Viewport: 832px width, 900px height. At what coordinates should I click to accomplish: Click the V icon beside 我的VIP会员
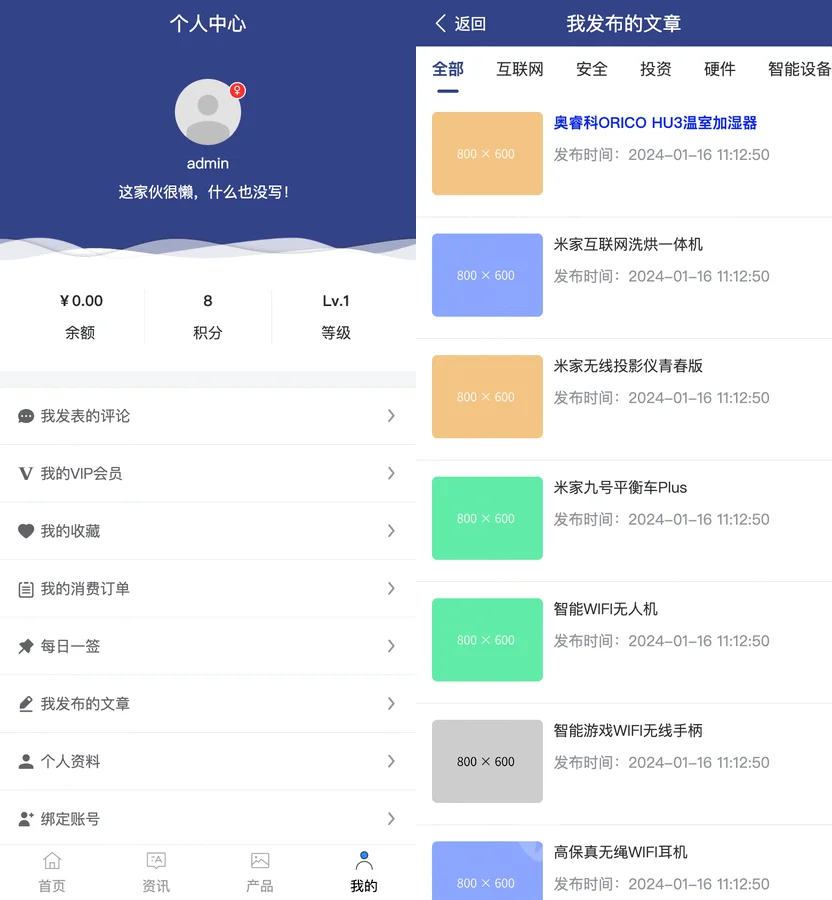coord(26,474)
